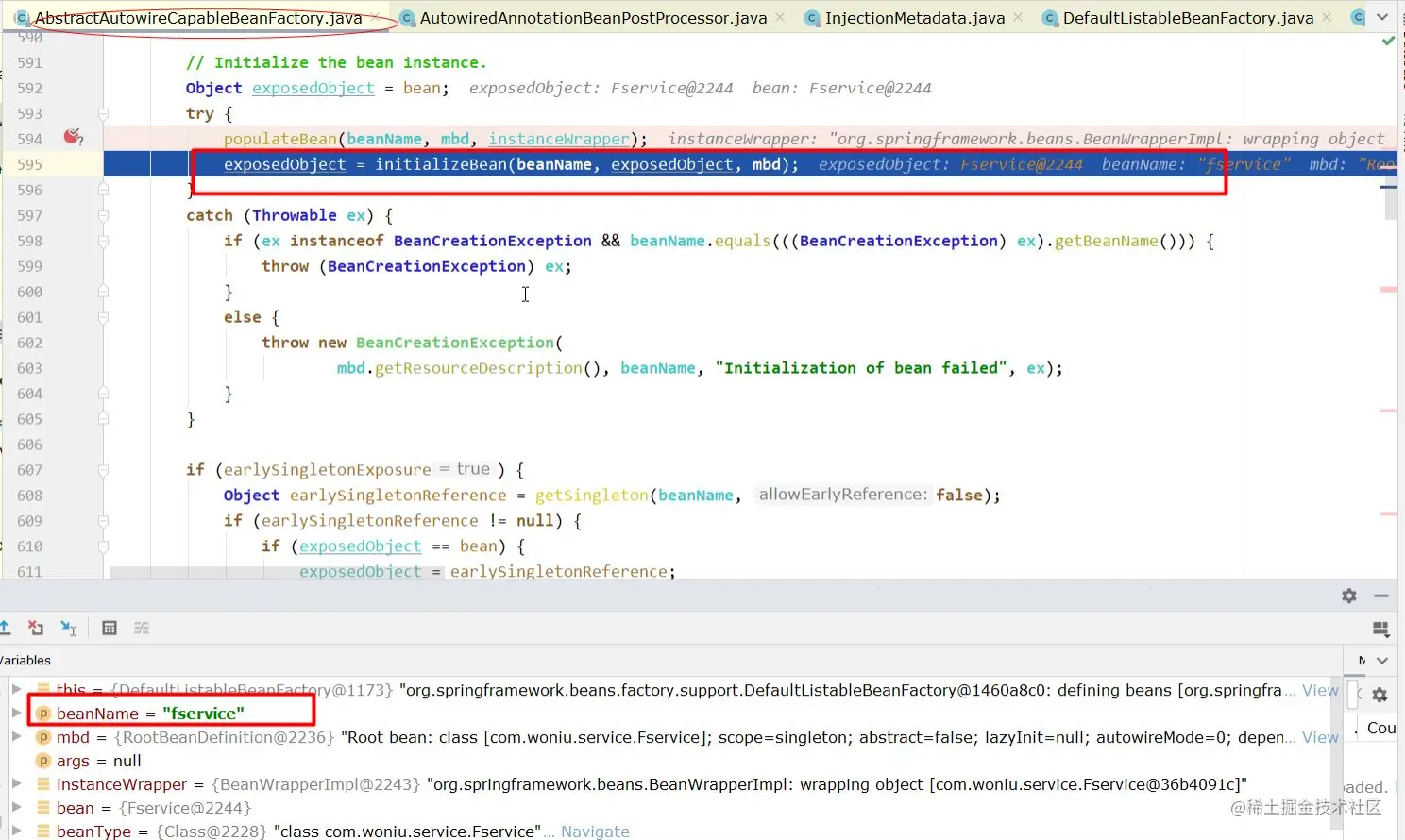Select the Variables panel tab
The height and width of the screenshot is (840, 1405).
click(x=25, y=661)
